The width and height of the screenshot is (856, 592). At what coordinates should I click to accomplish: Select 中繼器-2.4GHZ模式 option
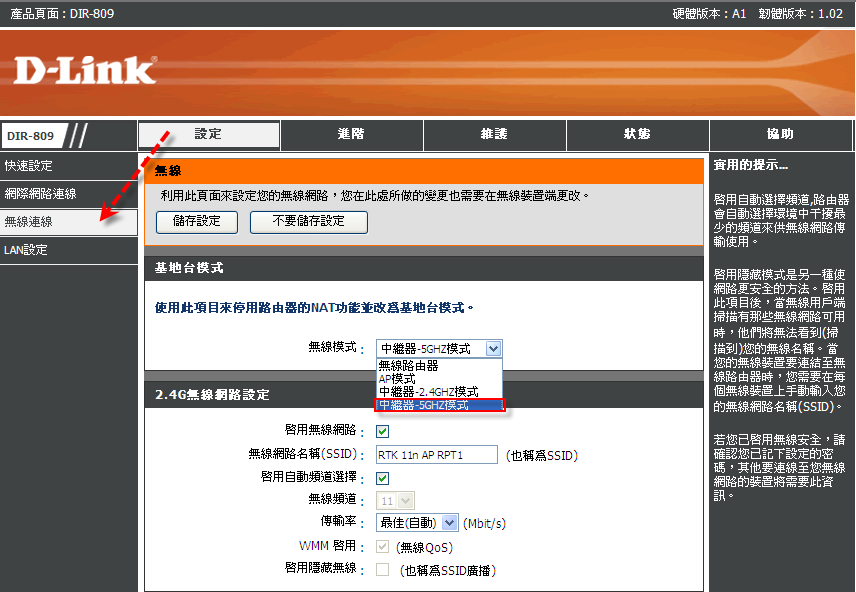pyautogui.click(x=428, y=392)
